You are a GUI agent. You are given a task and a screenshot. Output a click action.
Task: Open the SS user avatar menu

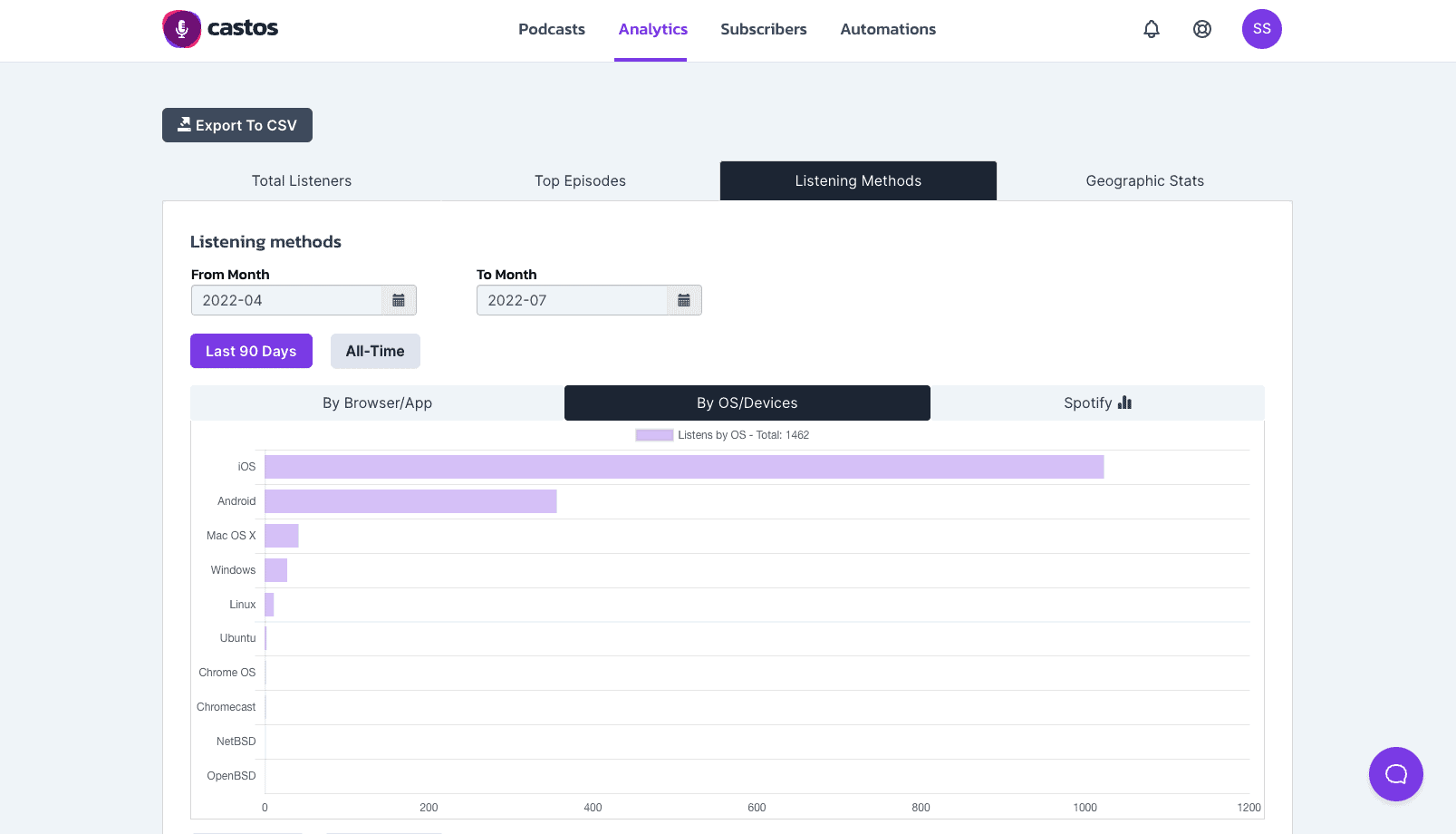(1262, 29)
